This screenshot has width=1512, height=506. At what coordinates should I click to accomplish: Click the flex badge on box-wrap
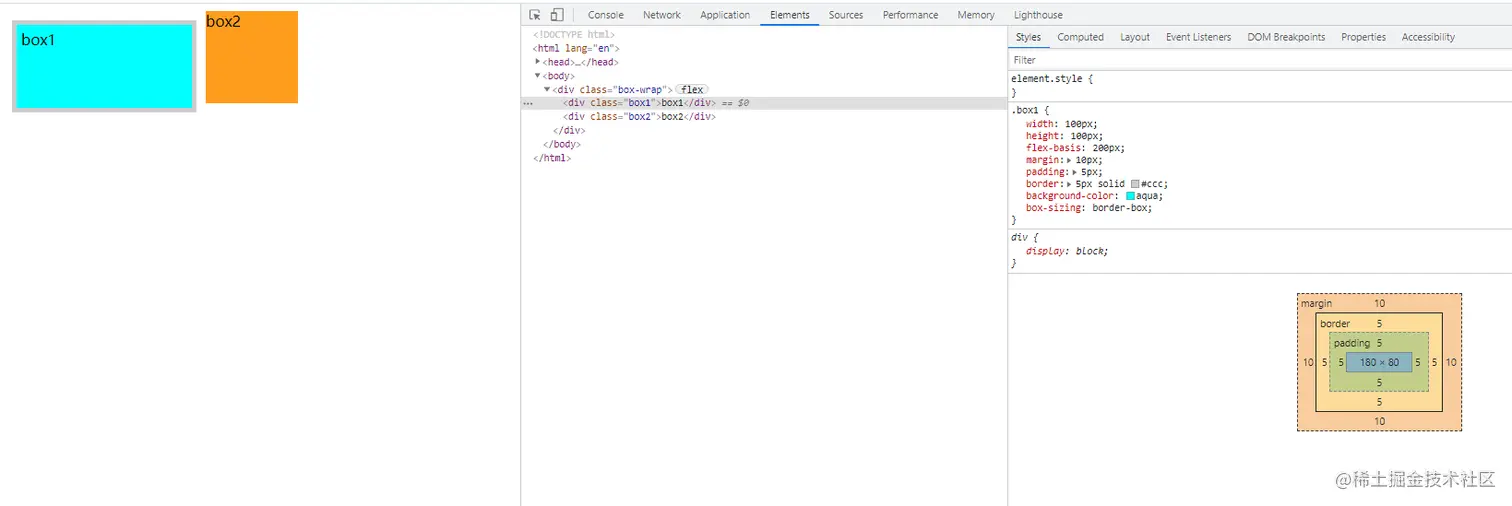(692, 89)
